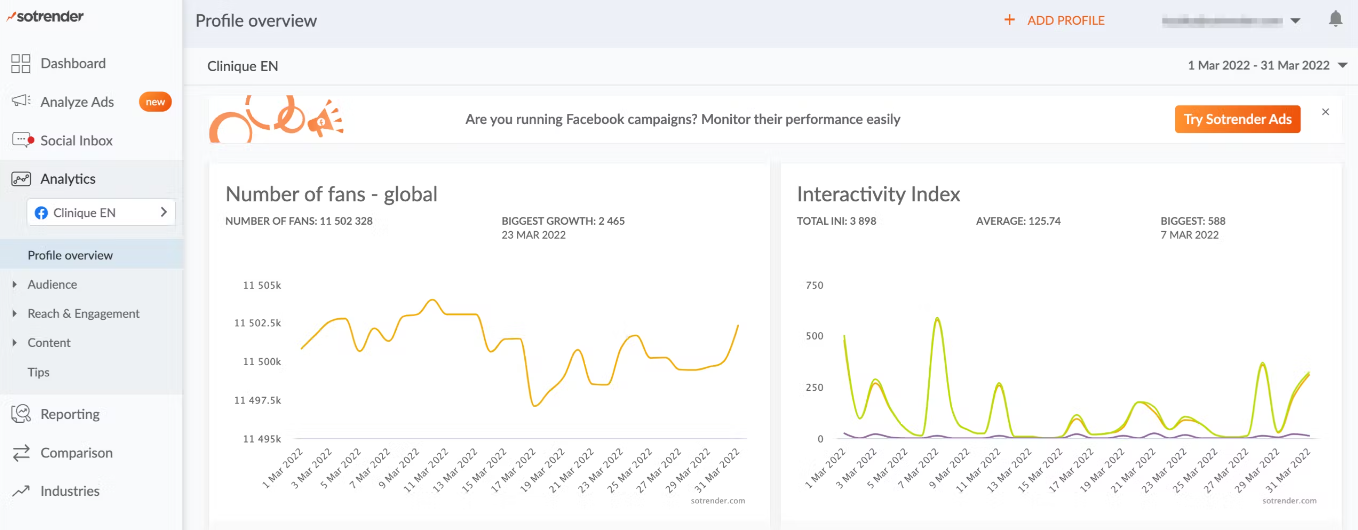Click the Dashboard grid icon
Screen dimensions: 1358x530
pyautogui.click(x=21, y=64)
